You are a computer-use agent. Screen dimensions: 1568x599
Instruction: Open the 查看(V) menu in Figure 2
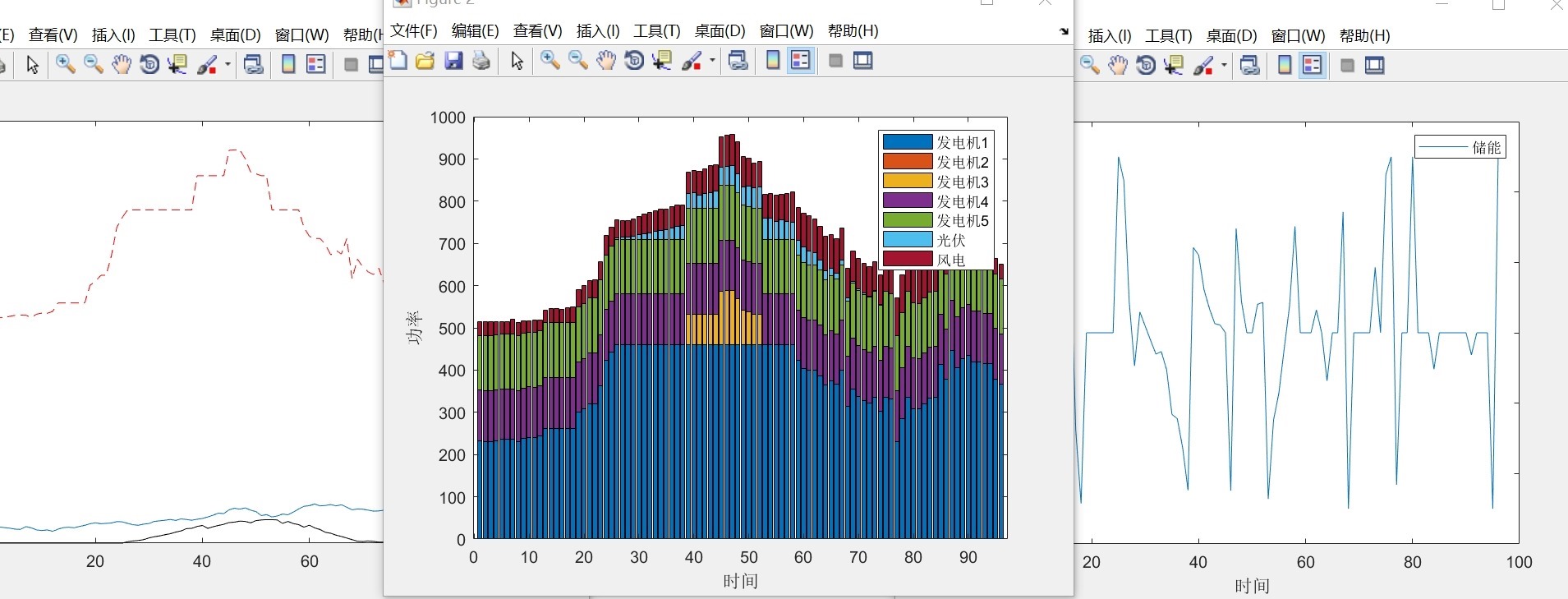538,31
